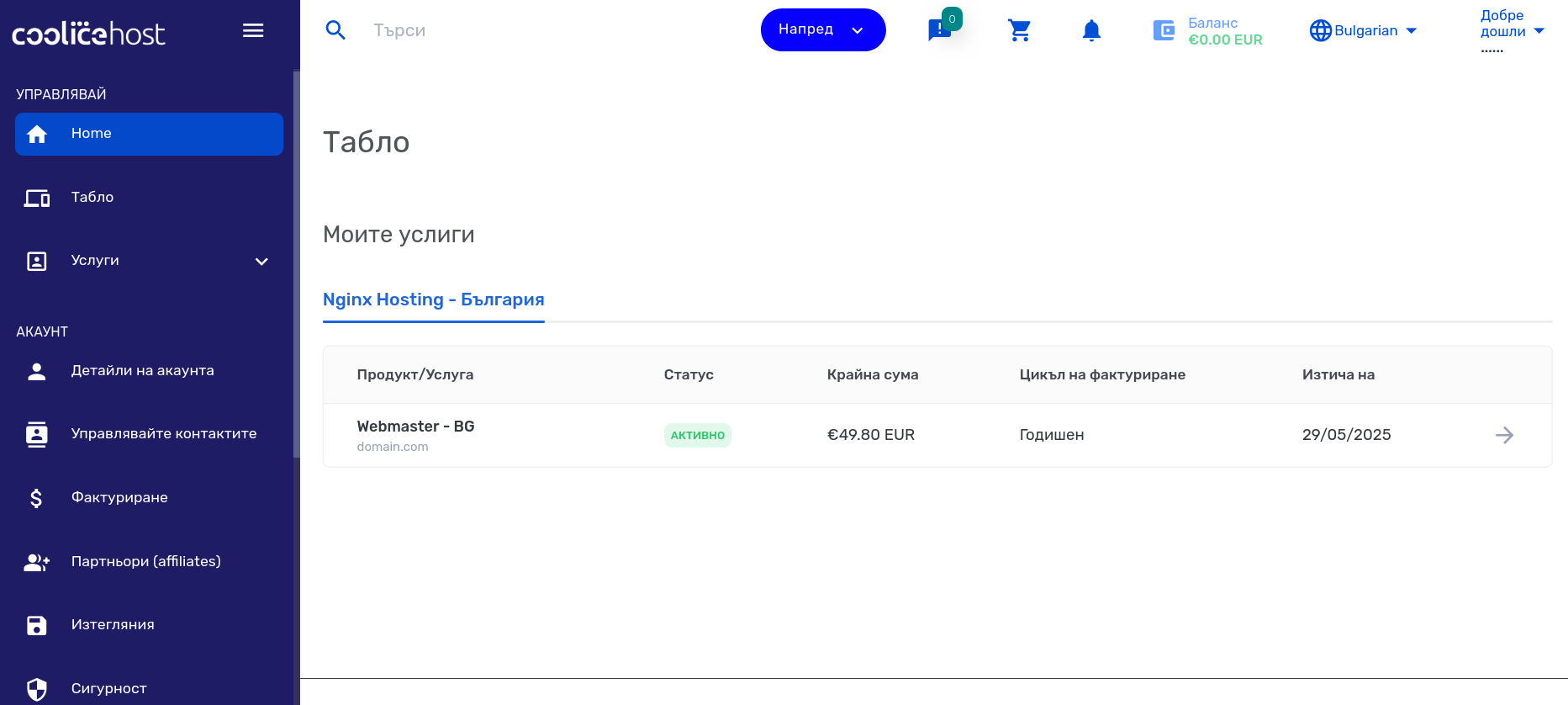The height and width of the screenshot is (705, 1568).
Task: Open Webmaster - BG service arrow
Action: click(1505, 435)
